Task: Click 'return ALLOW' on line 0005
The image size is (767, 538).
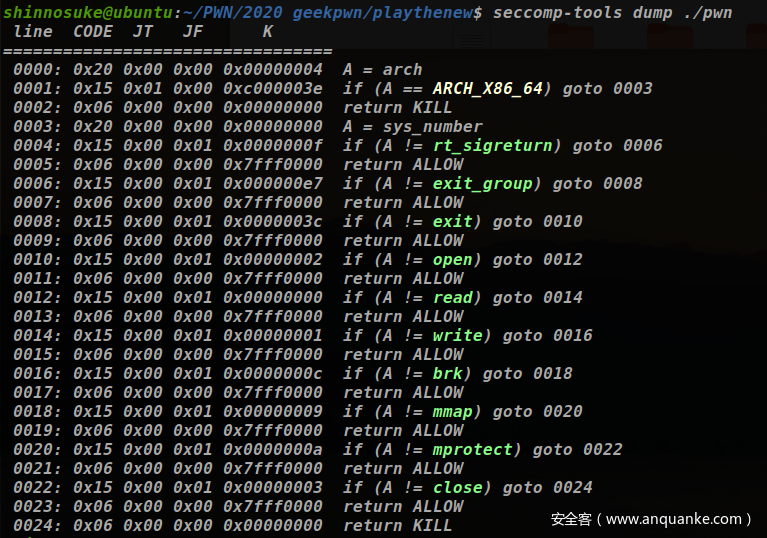Action: pyautogui.click(x=403, y=165)
